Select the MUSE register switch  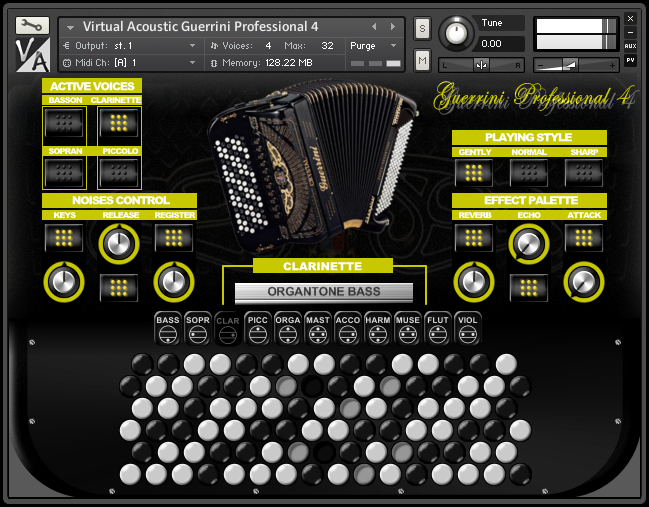coord(408,329)
